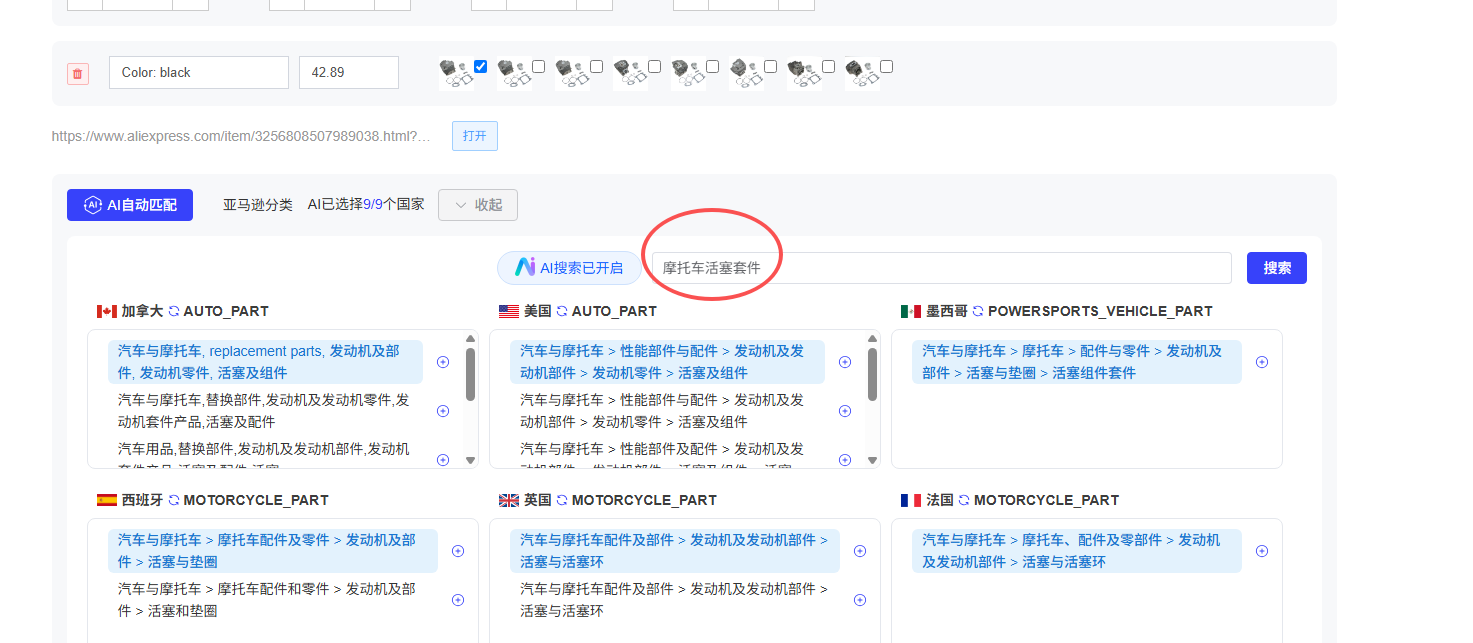Refresh the 加拿大 AUTO_PART category
Screen dimensions: 1473x643
174,311
